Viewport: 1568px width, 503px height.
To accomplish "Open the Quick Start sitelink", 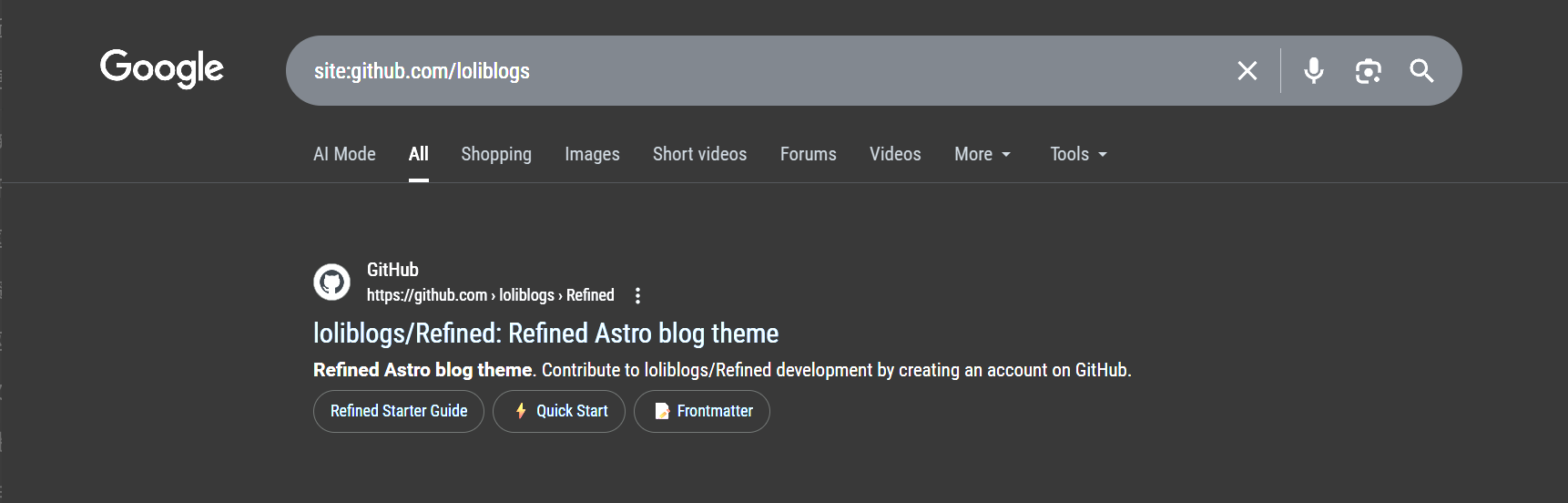I will (559, 411).
